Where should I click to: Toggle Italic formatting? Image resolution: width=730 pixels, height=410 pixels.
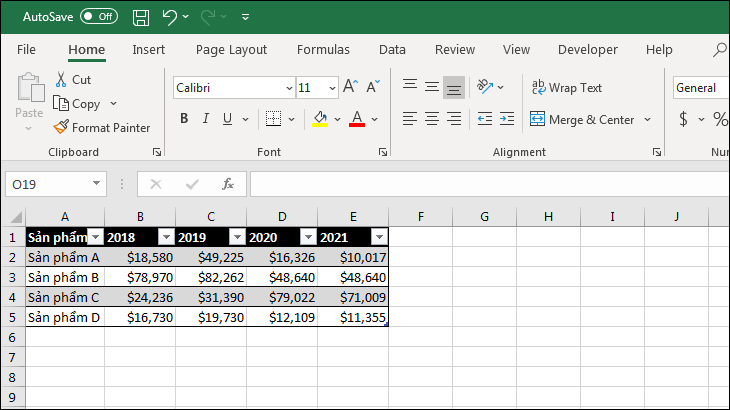206,119
